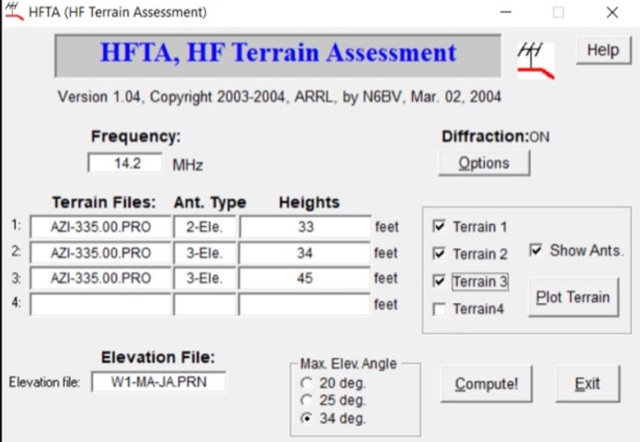The image size is (640, 442).
Task: Toggle the Terrain 1 checkbox
Action: [x=440, y=227]
